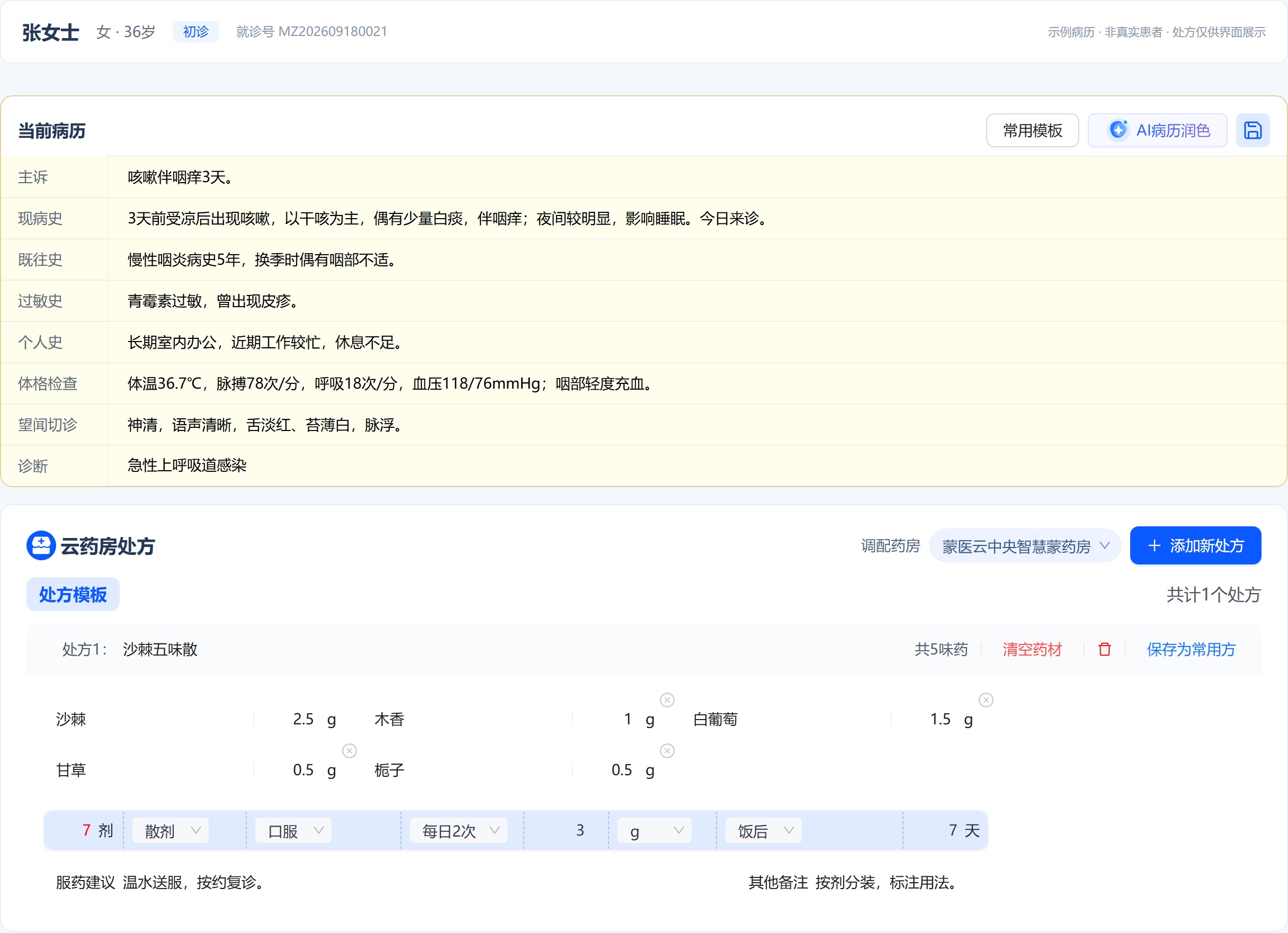This screenshot has height=933, width=1288.
Task: Click the 望闻切诊 text 神清
Action: click(265, 425)
